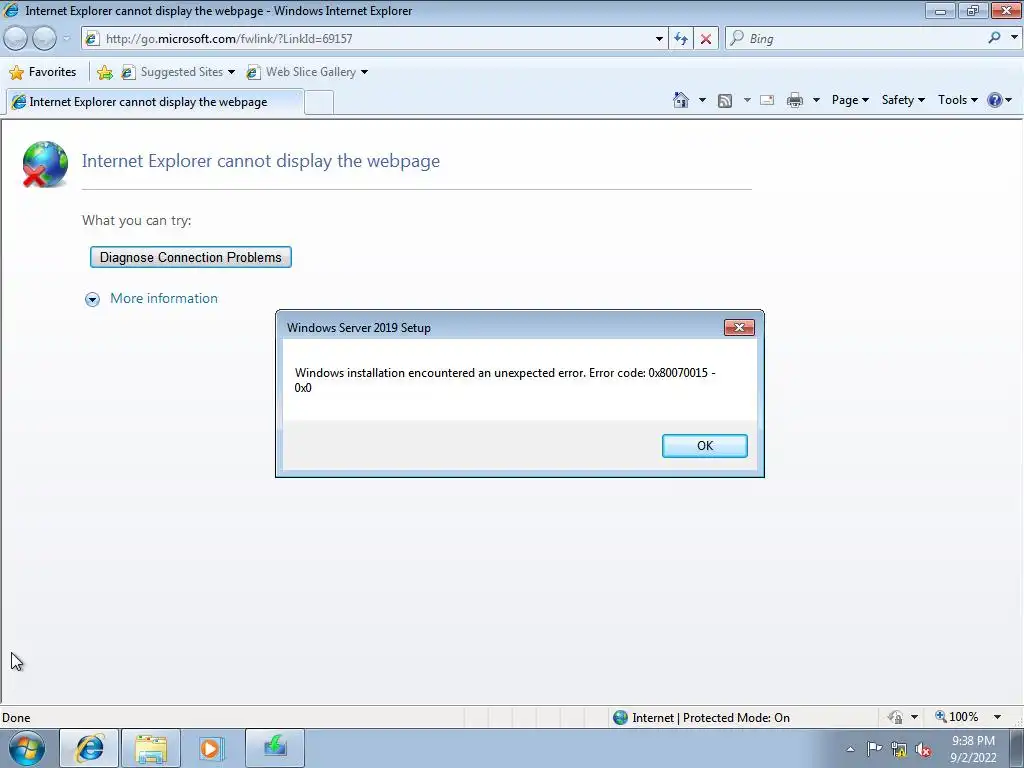Expand the More information section arrow
Viewport: 1024px width, 768px height.
pos(92,299)
